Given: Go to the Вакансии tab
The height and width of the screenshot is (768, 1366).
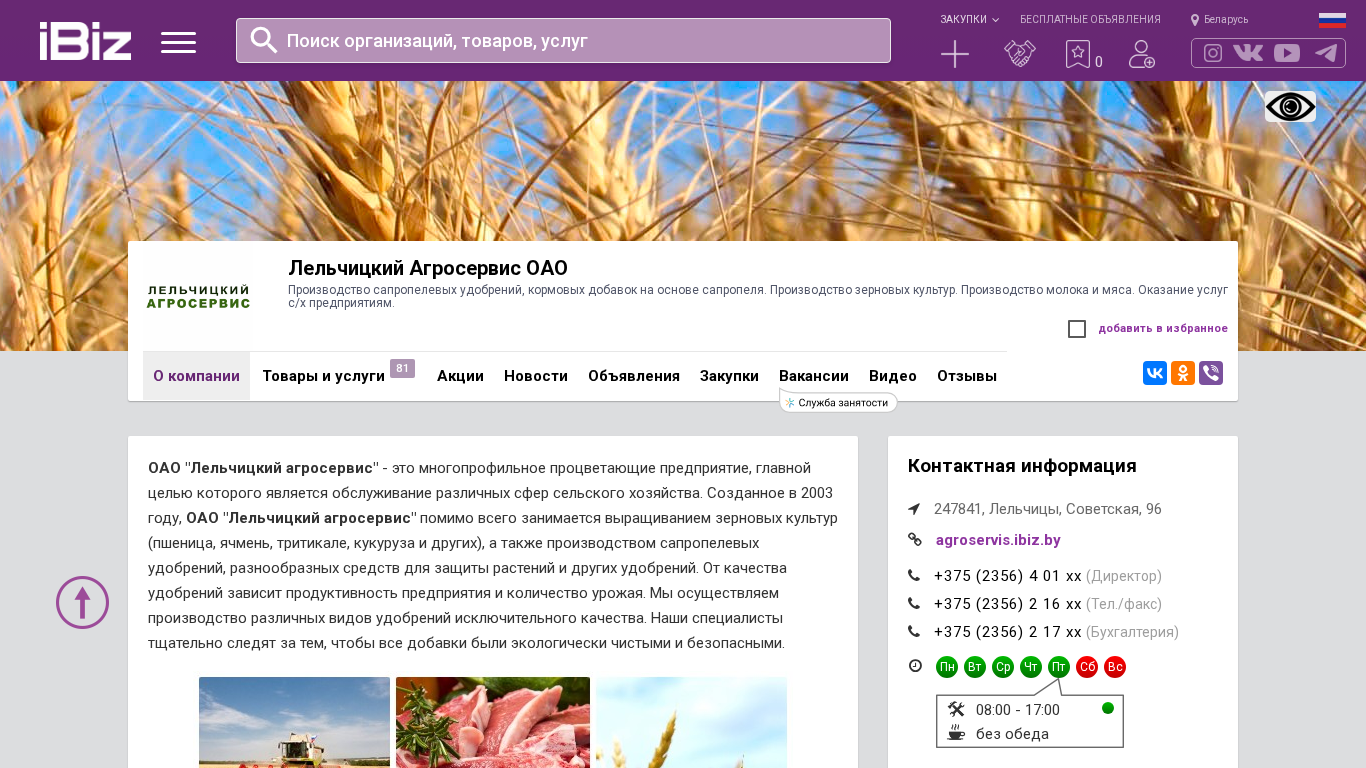Looking at the screenshot, I should point(814,376).
